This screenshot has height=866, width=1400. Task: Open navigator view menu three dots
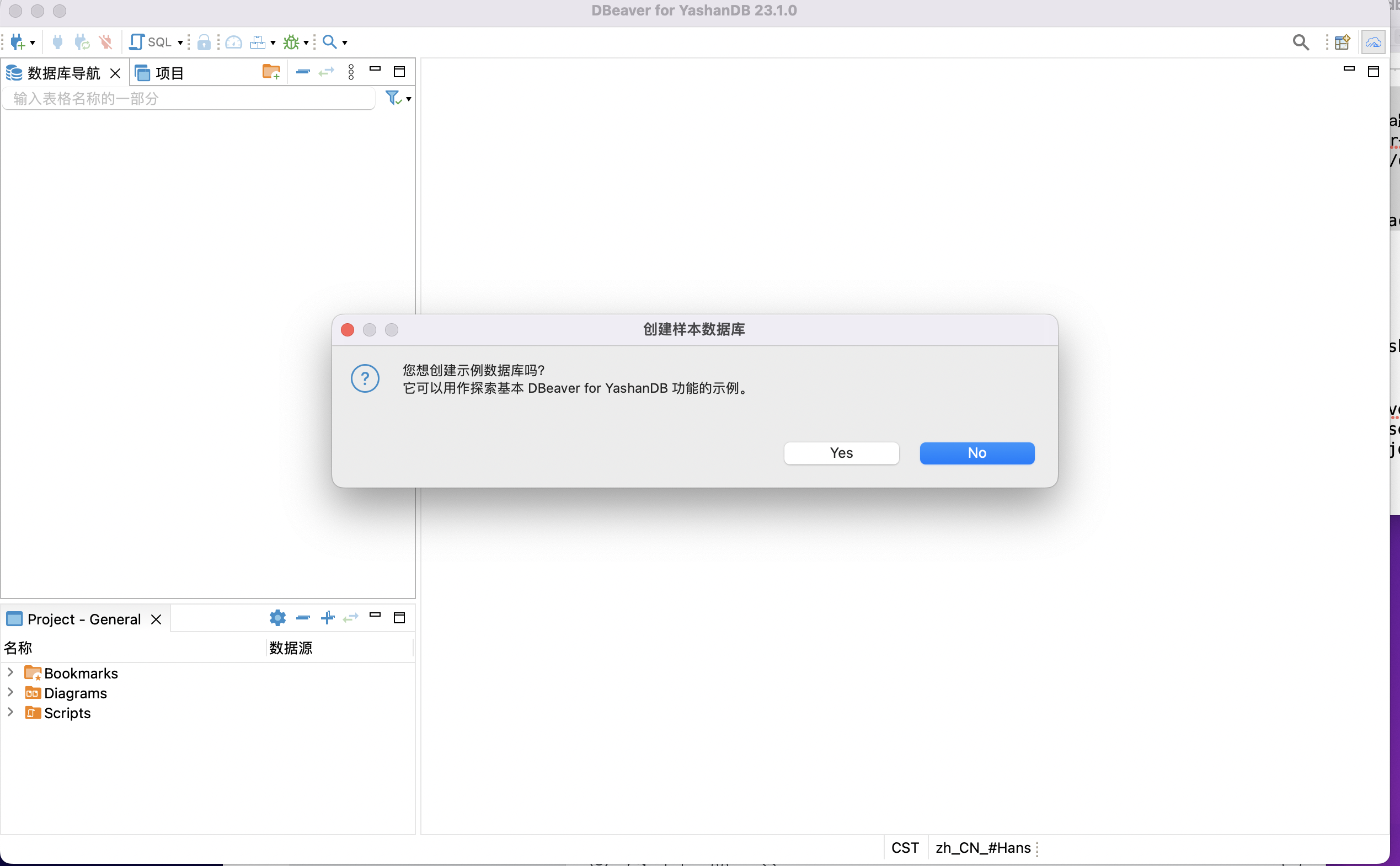coord(351,72)
